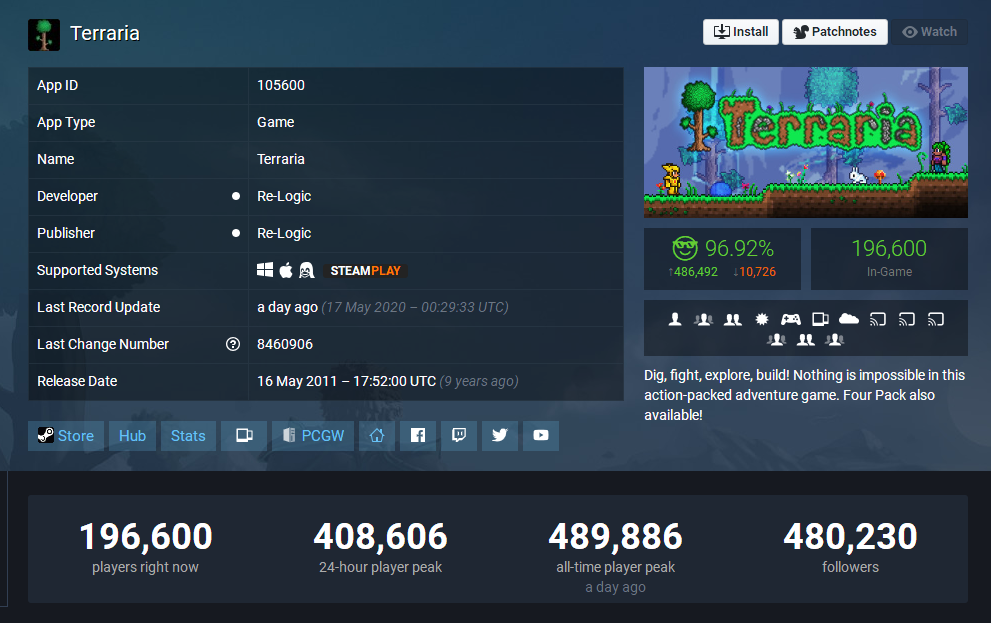Click the Steam Achievements burst icon
Viewport: 991px width, 623px height.
tap(762, 319)
